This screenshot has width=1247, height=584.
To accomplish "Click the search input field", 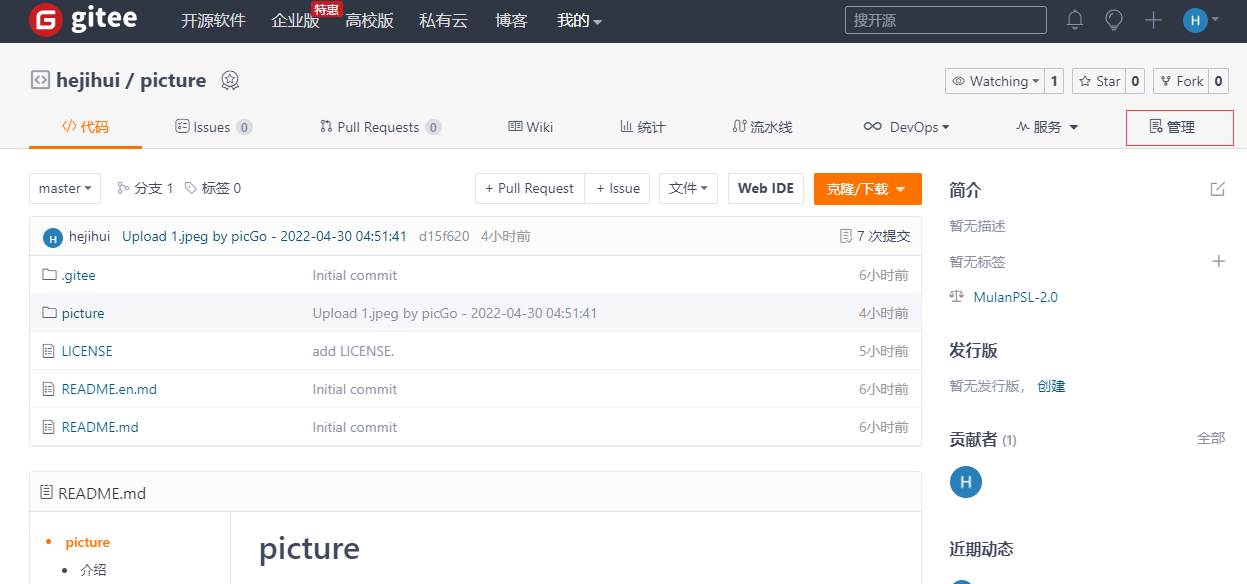I will point(945,20).
